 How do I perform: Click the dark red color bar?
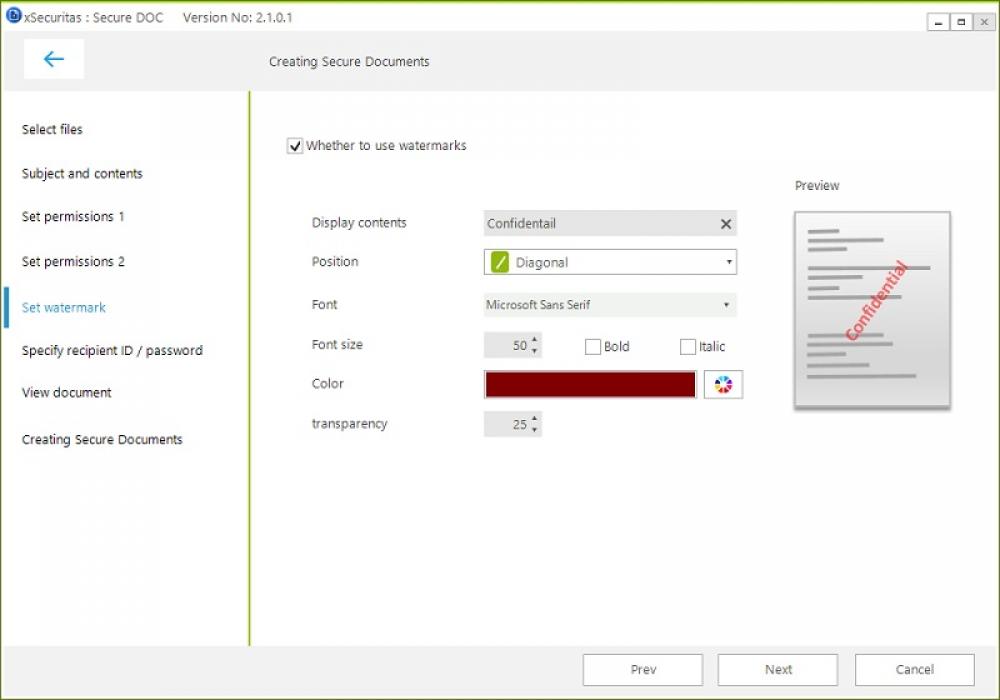[x=589, y=384]
